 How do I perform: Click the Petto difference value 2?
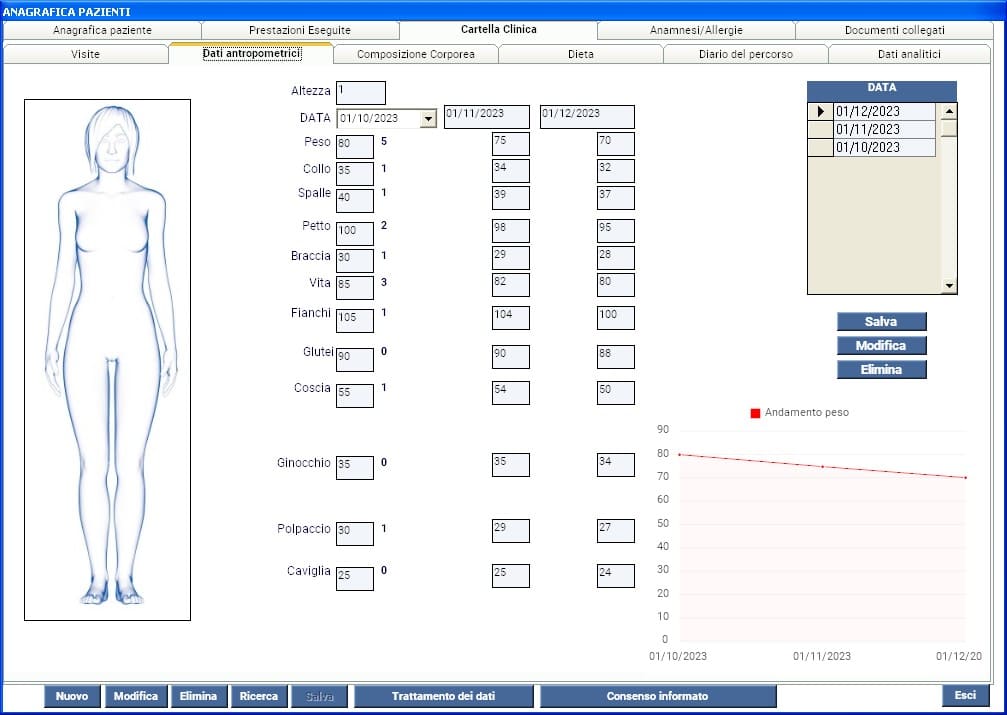384,225
